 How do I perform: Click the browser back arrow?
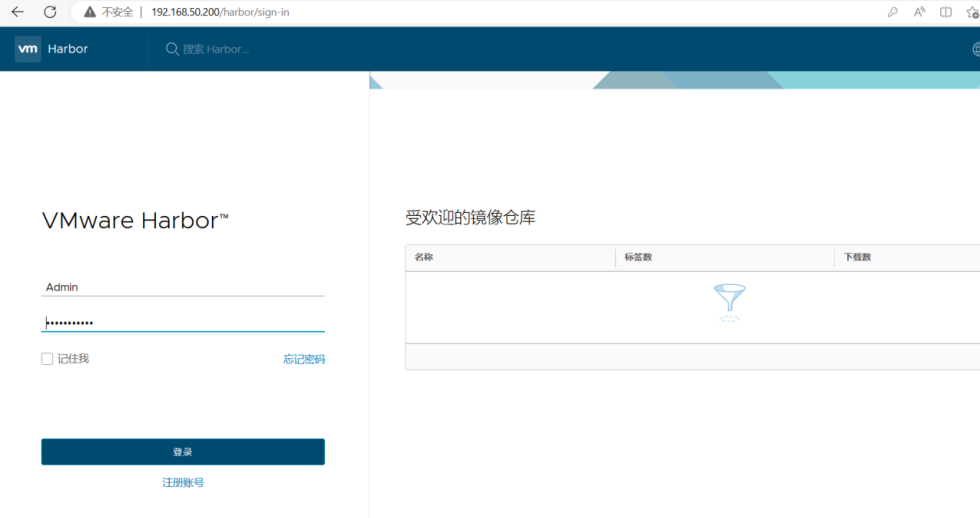(18, 12)
